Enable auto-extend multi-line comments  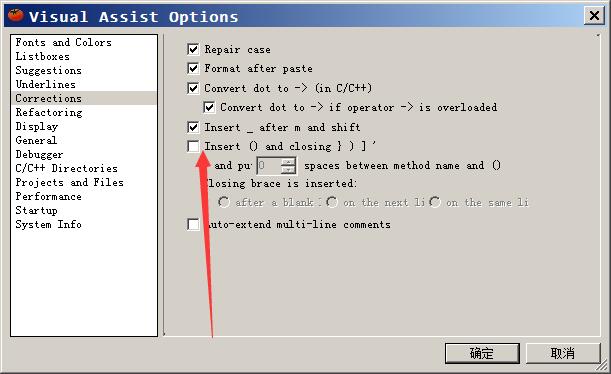193,224
